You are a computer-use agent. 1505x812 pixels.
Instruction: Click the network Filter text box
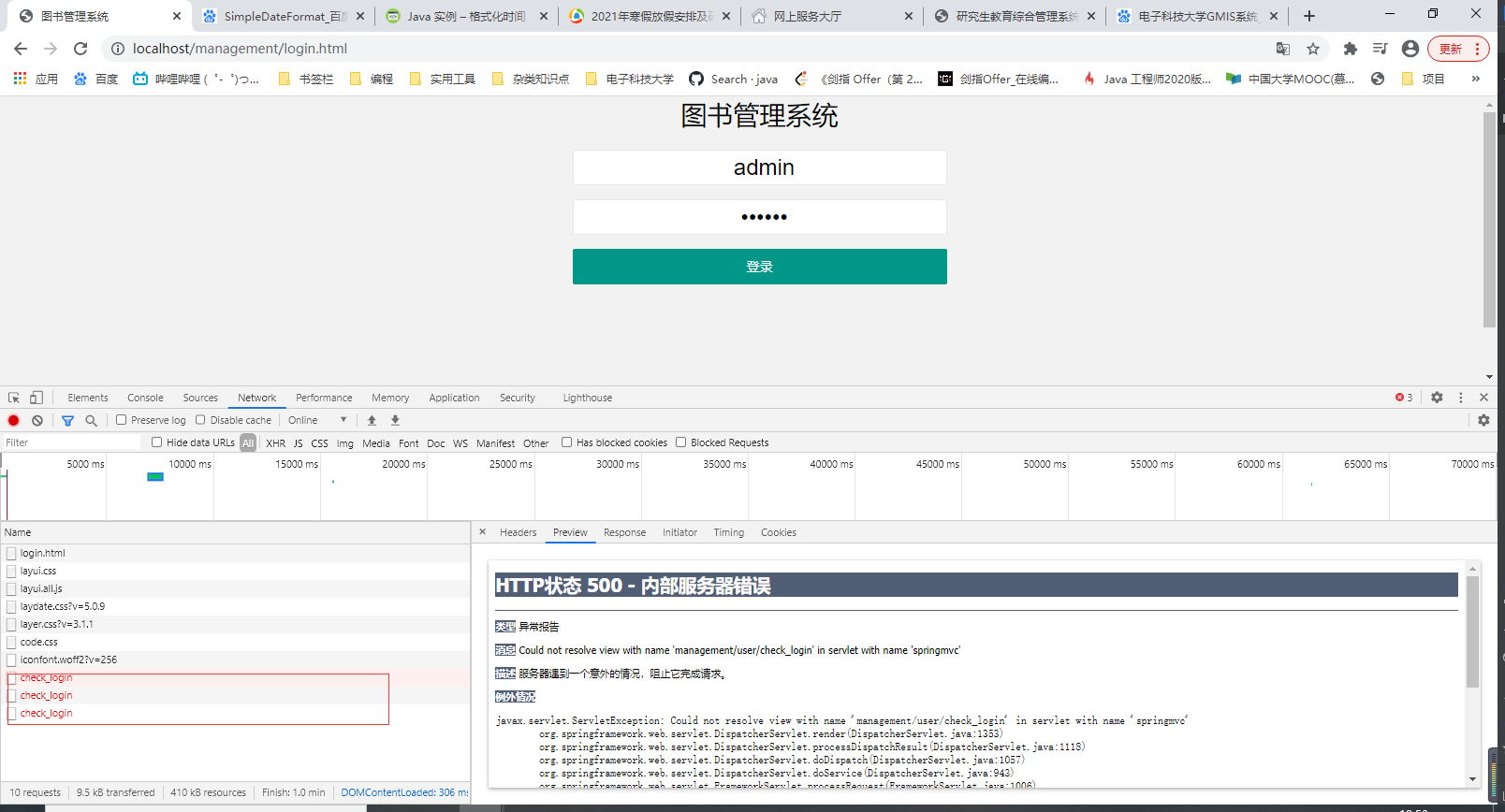[71, 442]
